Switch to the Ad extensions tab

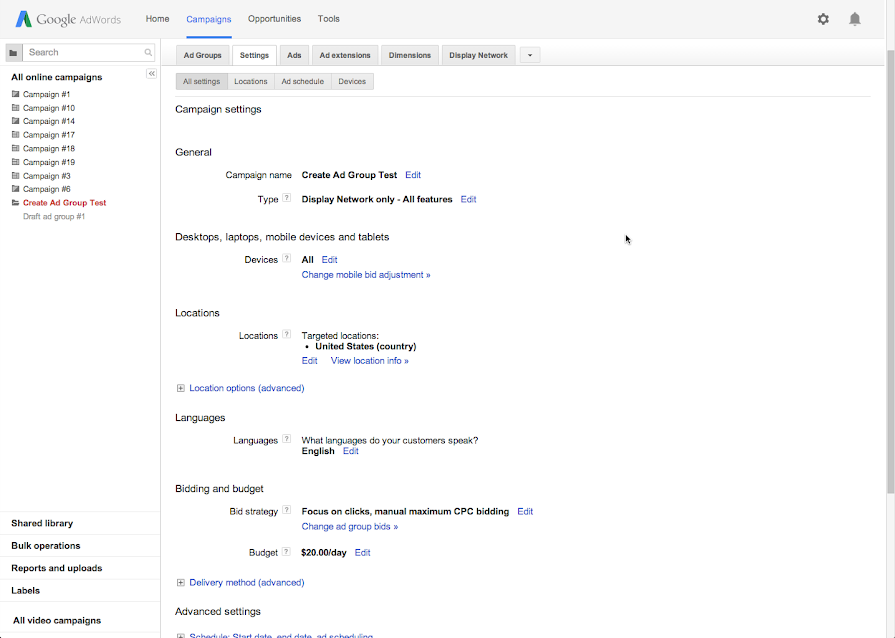344,55
